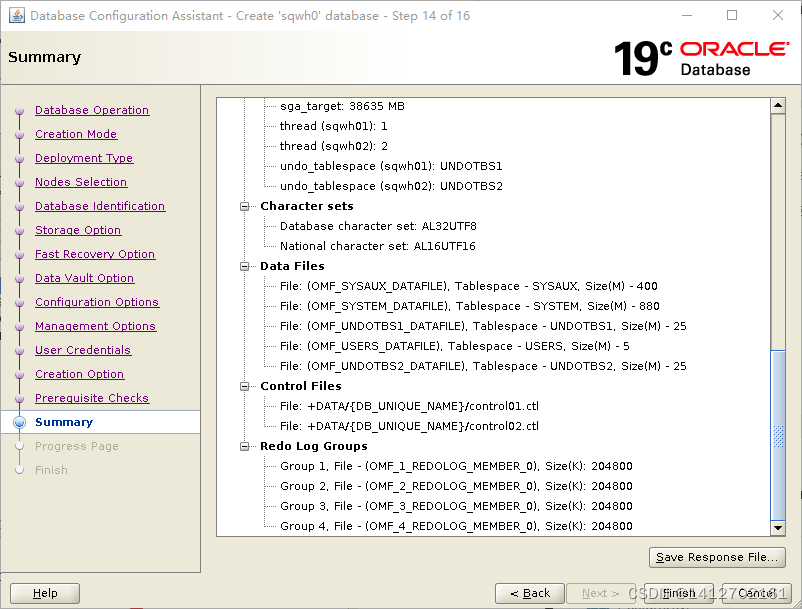
Task: Select the sga_target 38635 MB row
Action: pyautogui.click(x=342, y=106)
